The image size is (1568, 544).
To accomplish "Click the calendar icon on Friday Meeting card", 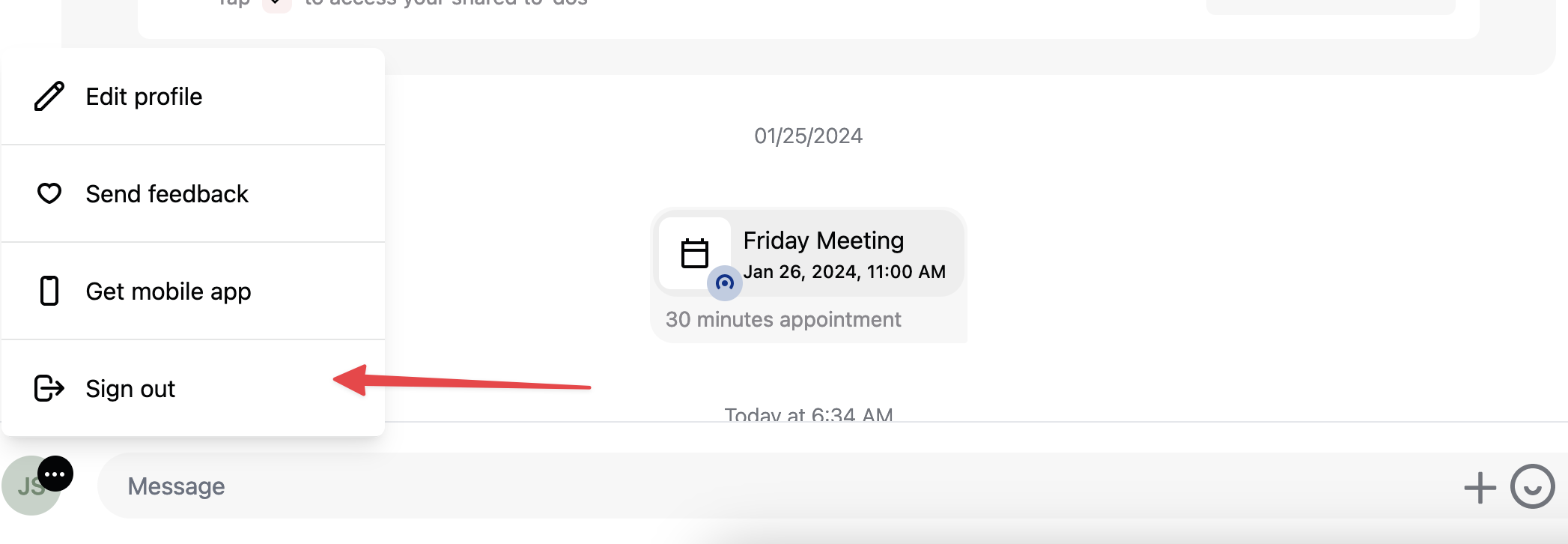I will [x=695, y=253].
